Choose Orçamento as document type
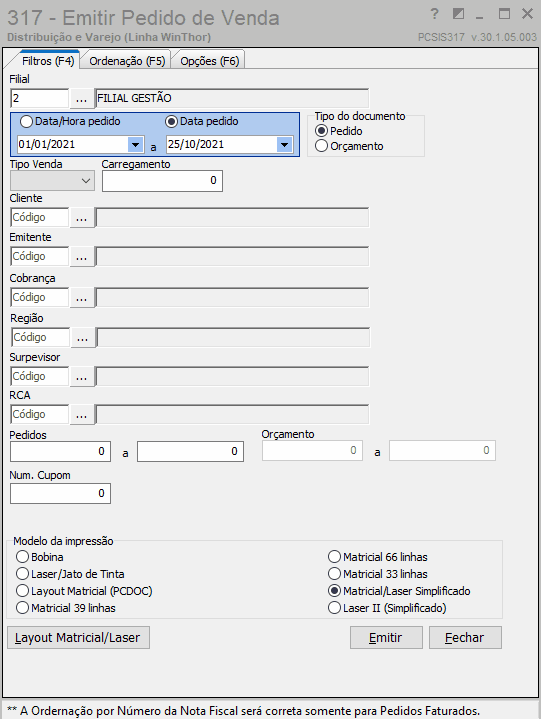The height and width of the screenshot is (719, 541). 321,146
